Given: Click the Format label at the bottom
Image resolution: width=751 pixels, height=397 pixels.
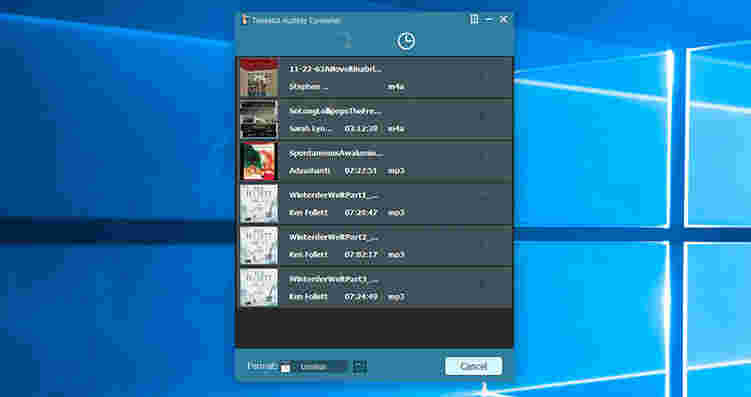Looking at the screenshot, I should (x=262, y=366).
